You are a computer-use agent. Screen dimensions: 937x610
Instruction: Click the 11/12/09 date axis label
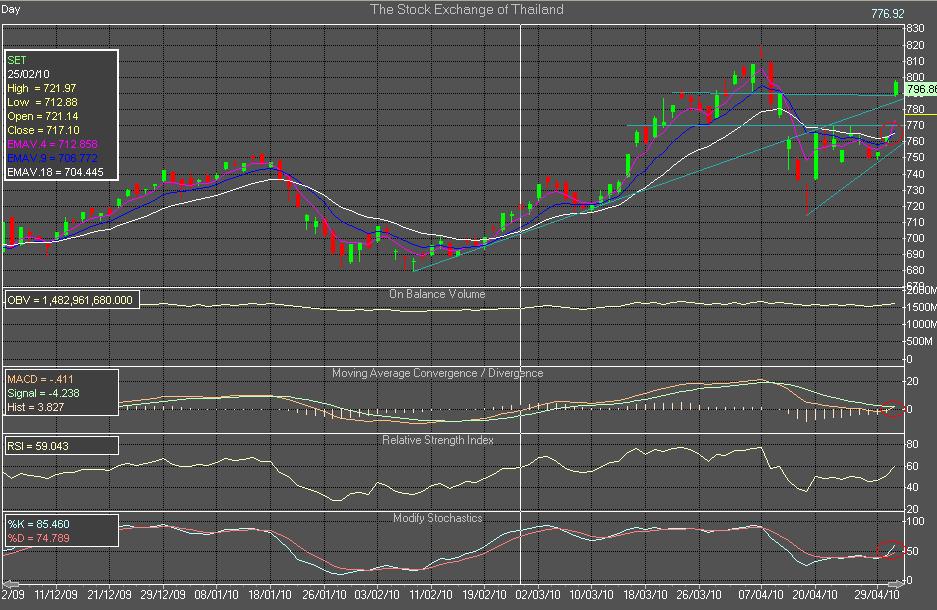[56, 595]
